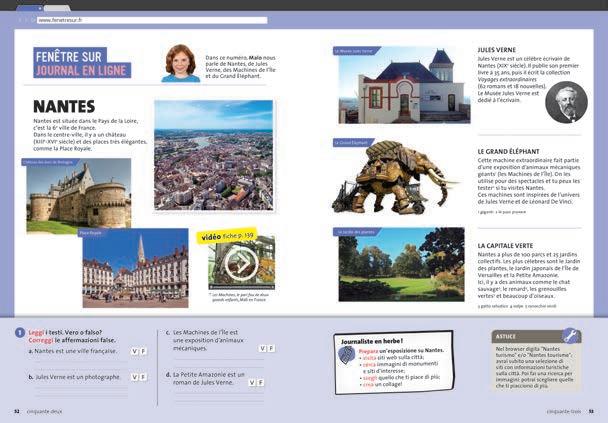Click the answer line under statement b
The image size is (608, 423).
(x=82, y=390)
